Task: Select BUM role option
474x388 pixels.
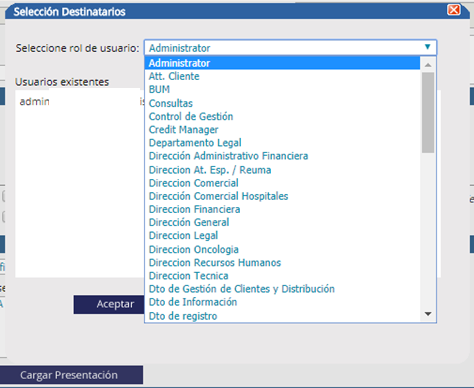Action: tap(283, 90)
